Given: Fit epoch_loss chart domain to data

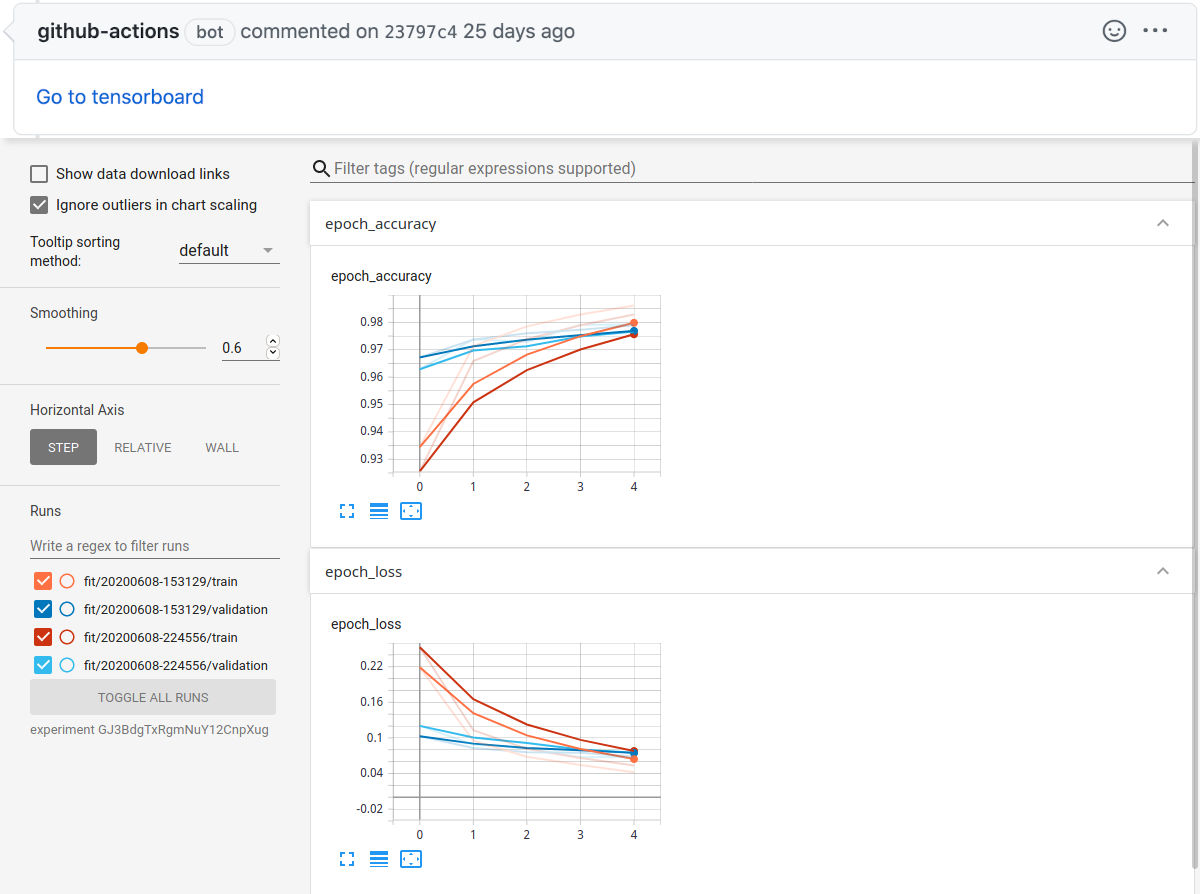Looking at the screenshot, I should coord(411,859).
